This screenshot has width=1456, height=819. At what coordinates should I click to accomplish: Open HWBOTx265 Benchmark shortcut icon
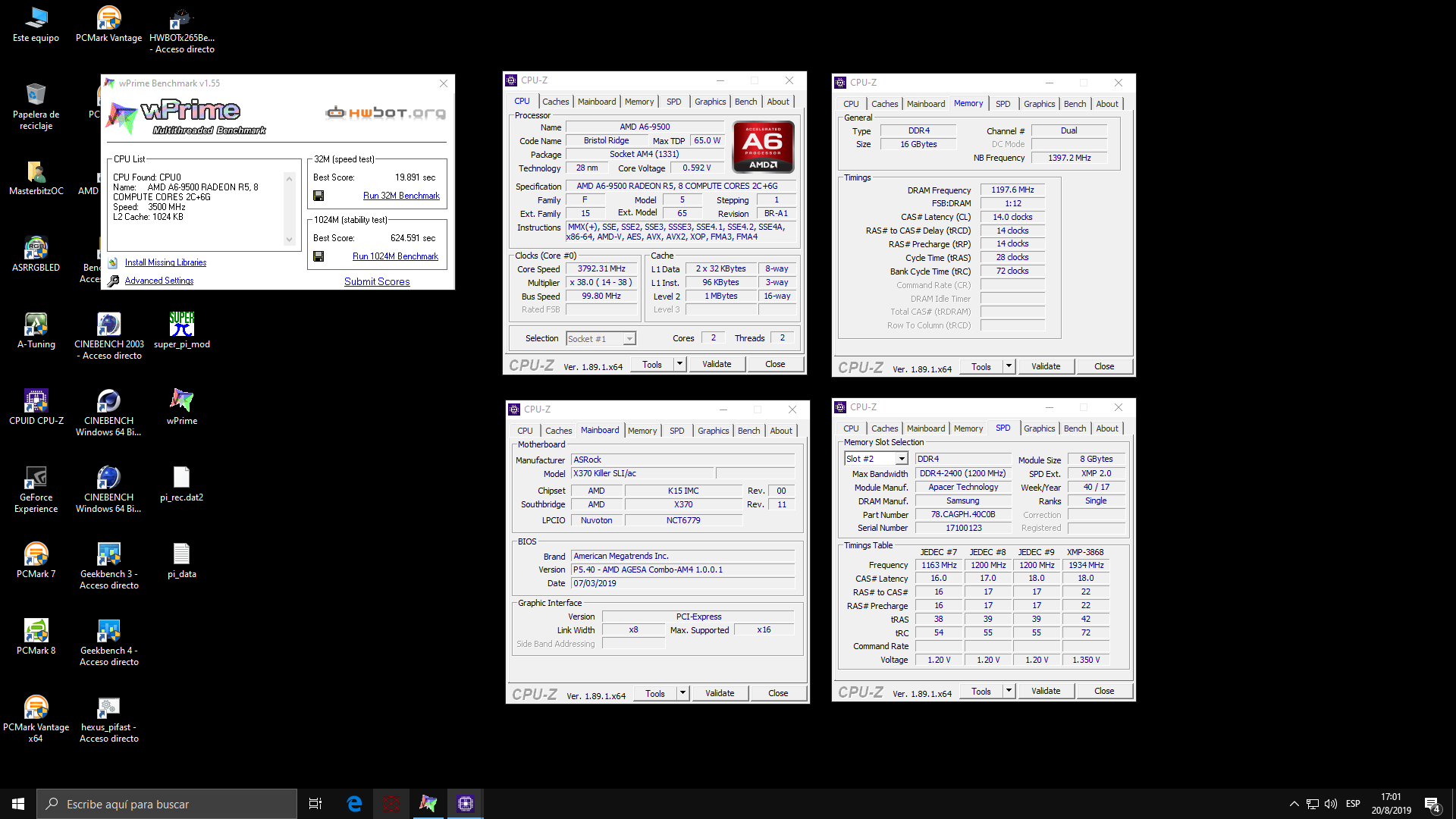(182, 30)
